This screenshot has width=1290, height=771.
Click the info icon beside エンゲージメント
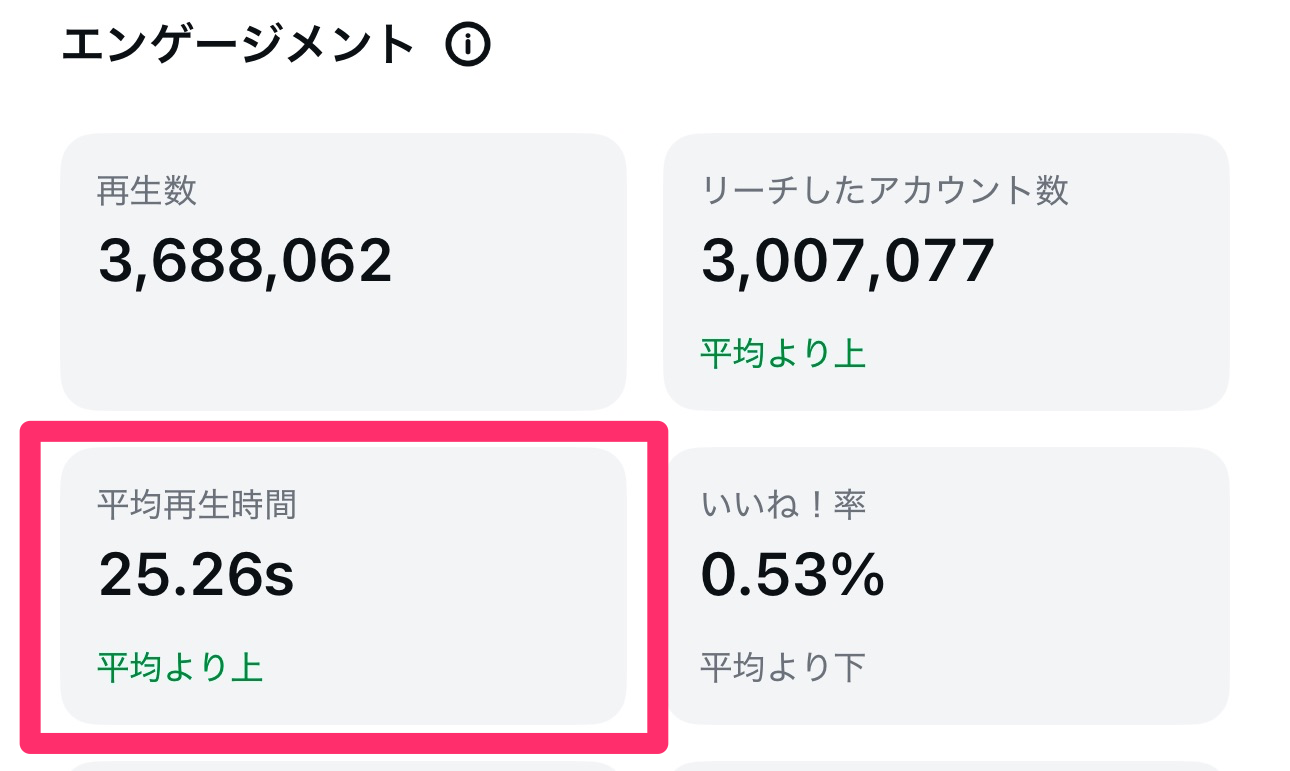(x=468, y=46)
